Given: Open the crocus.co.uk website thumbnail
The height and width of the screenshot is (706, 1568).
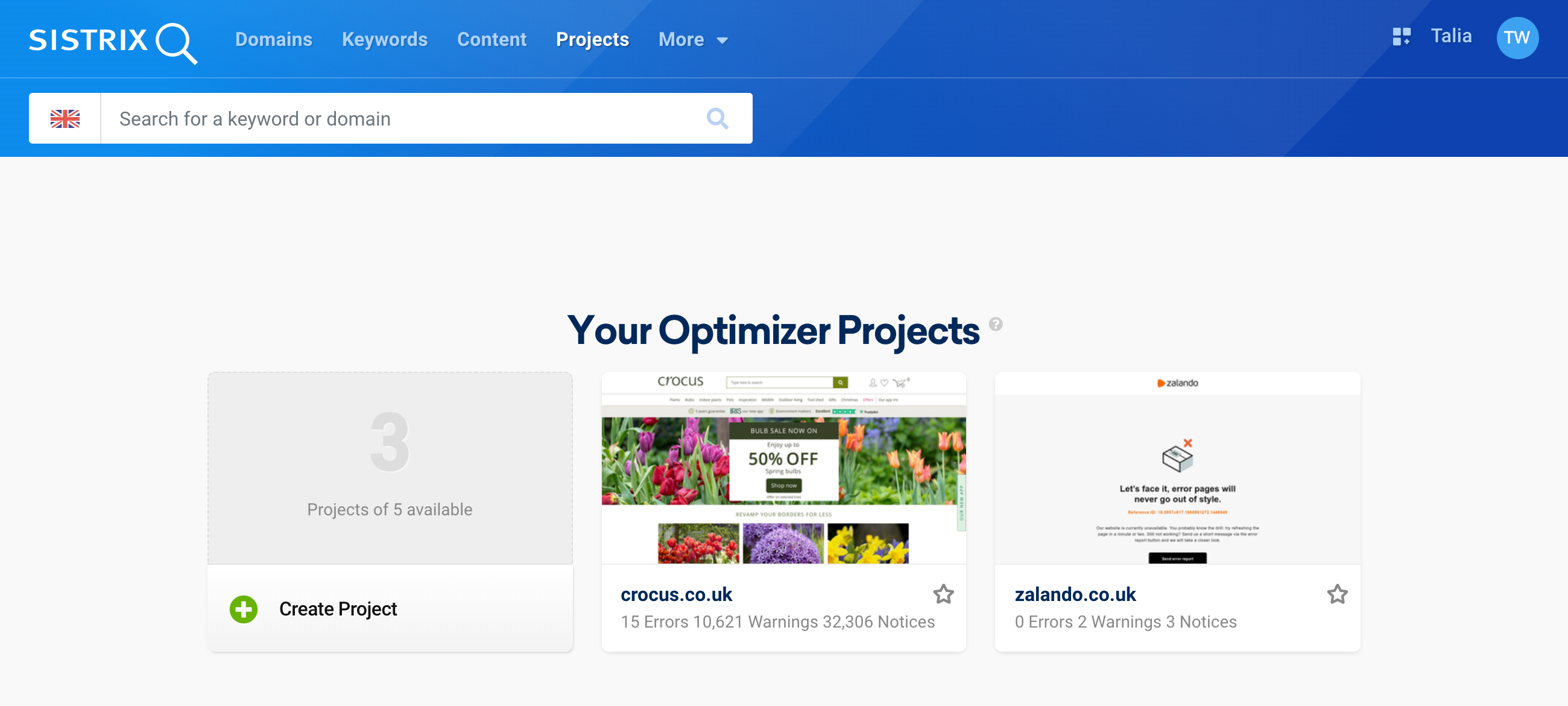Looking at the screenshot, I should pyautogui.click(x=783, y=468).
